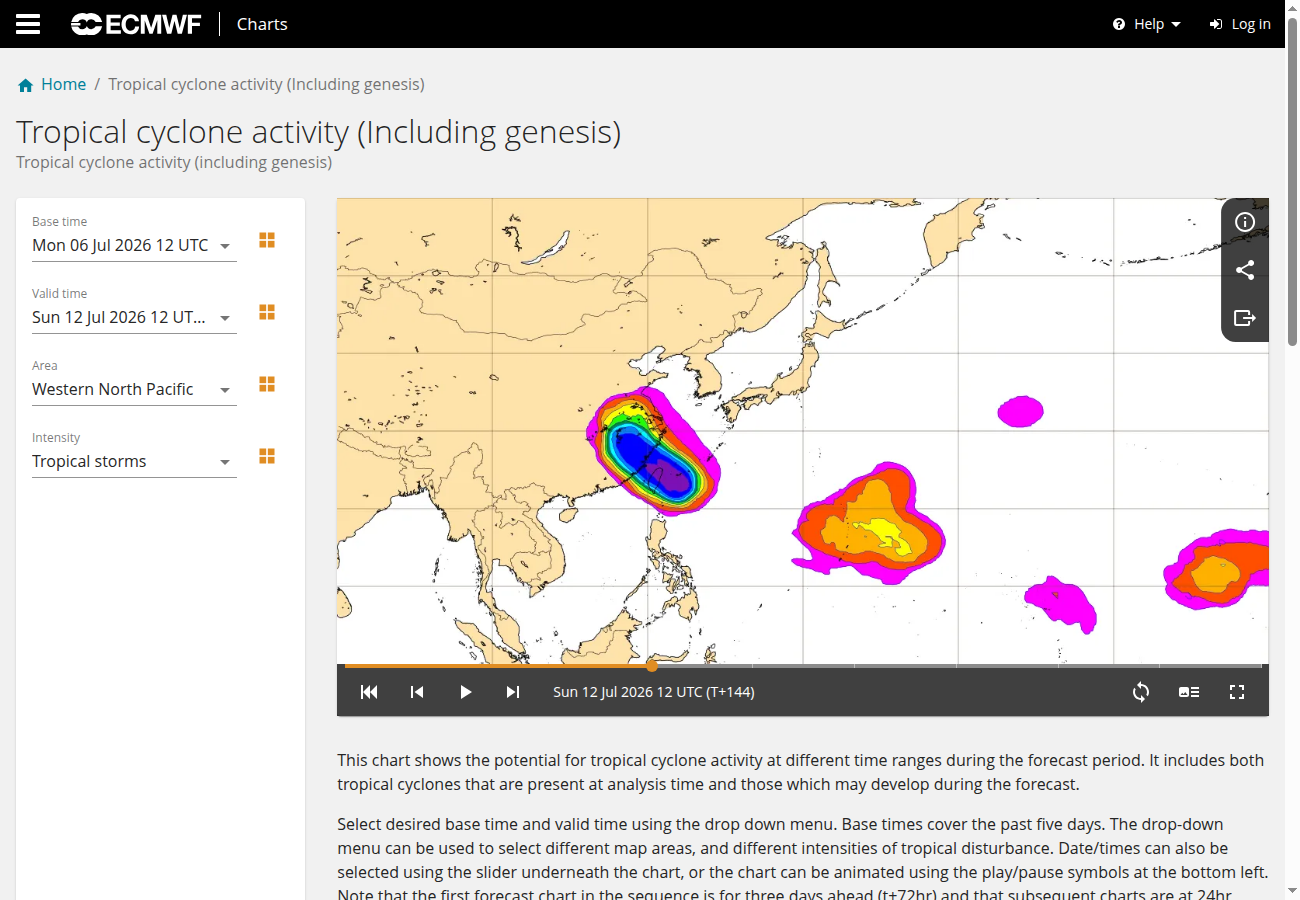Viewport: 1300px width, 900px height.
Task: Toggle fullscreen chart view
Action: coord(1237,692)
